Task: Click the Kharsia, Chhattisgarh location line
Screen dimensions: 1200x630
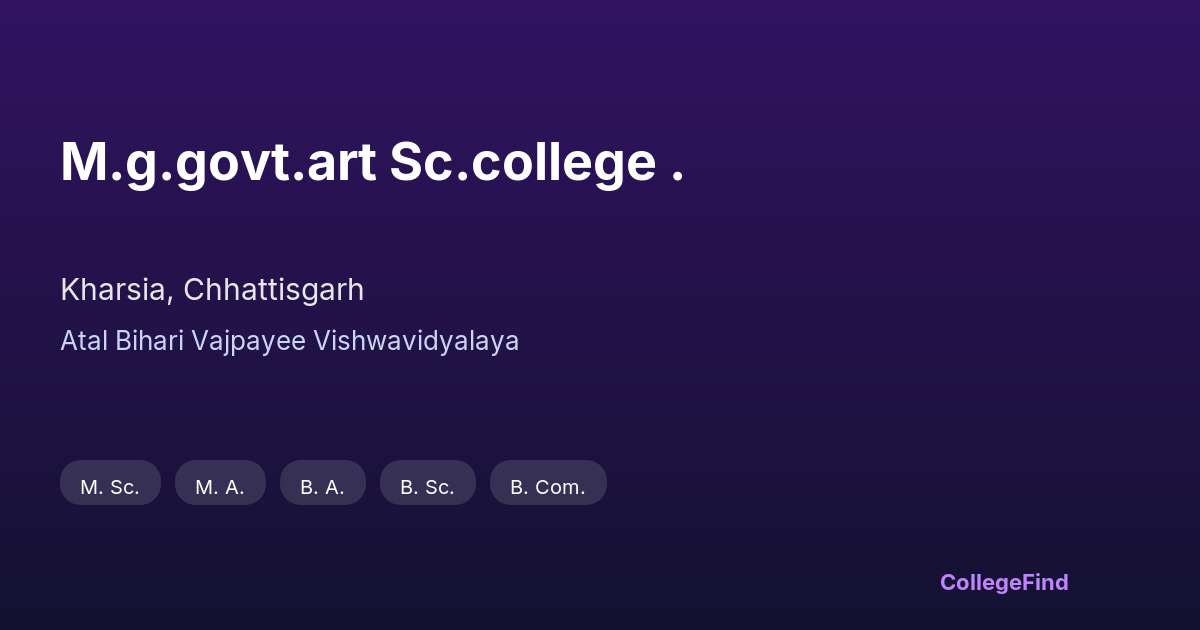Action: tap(212, 290)
